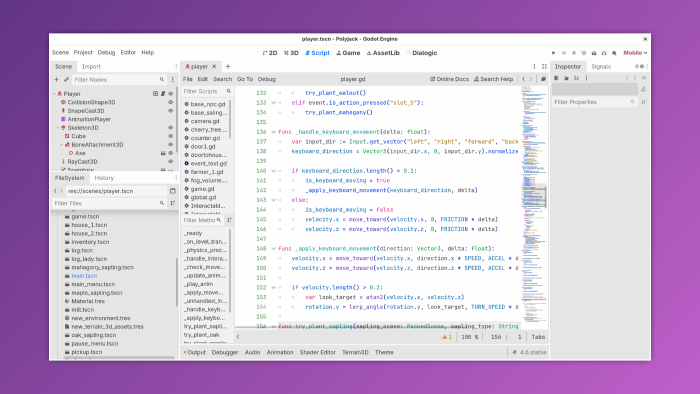Image resolution: width=700 pixels, height=394 pixels.
Task: Collapse the Skeleton3D tree node
Action: (x=58, y=128)
